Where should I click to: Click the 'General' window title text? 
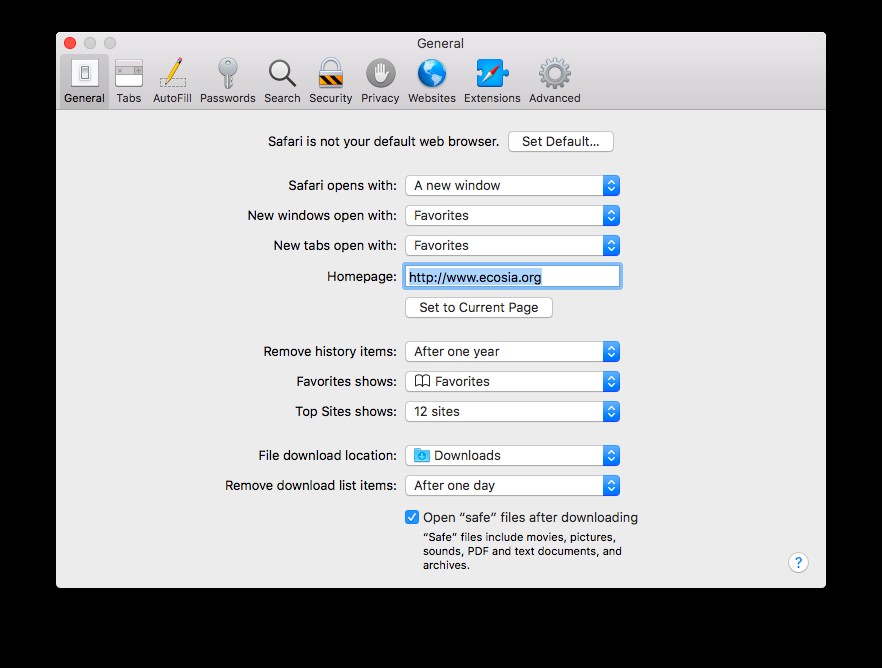(440, 43)
